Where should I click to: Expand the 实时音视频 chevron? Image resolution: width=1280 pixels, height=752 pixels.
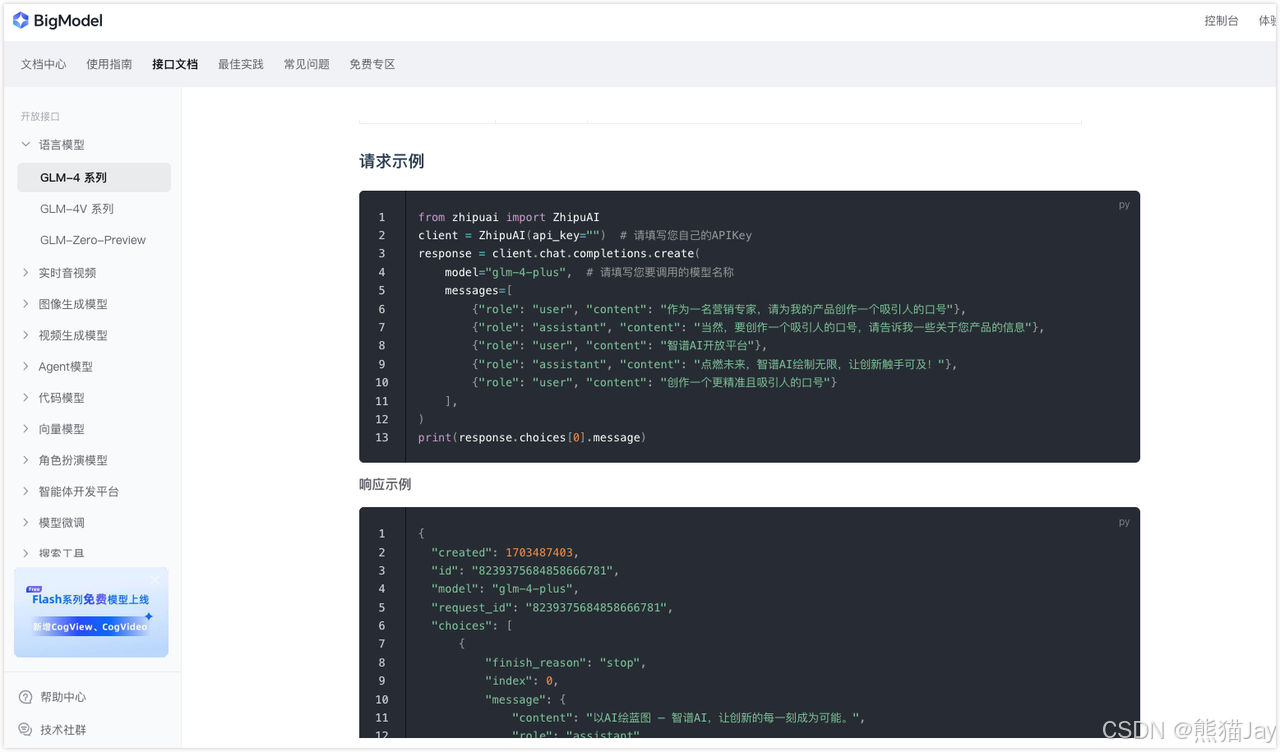tap(26, 272)
